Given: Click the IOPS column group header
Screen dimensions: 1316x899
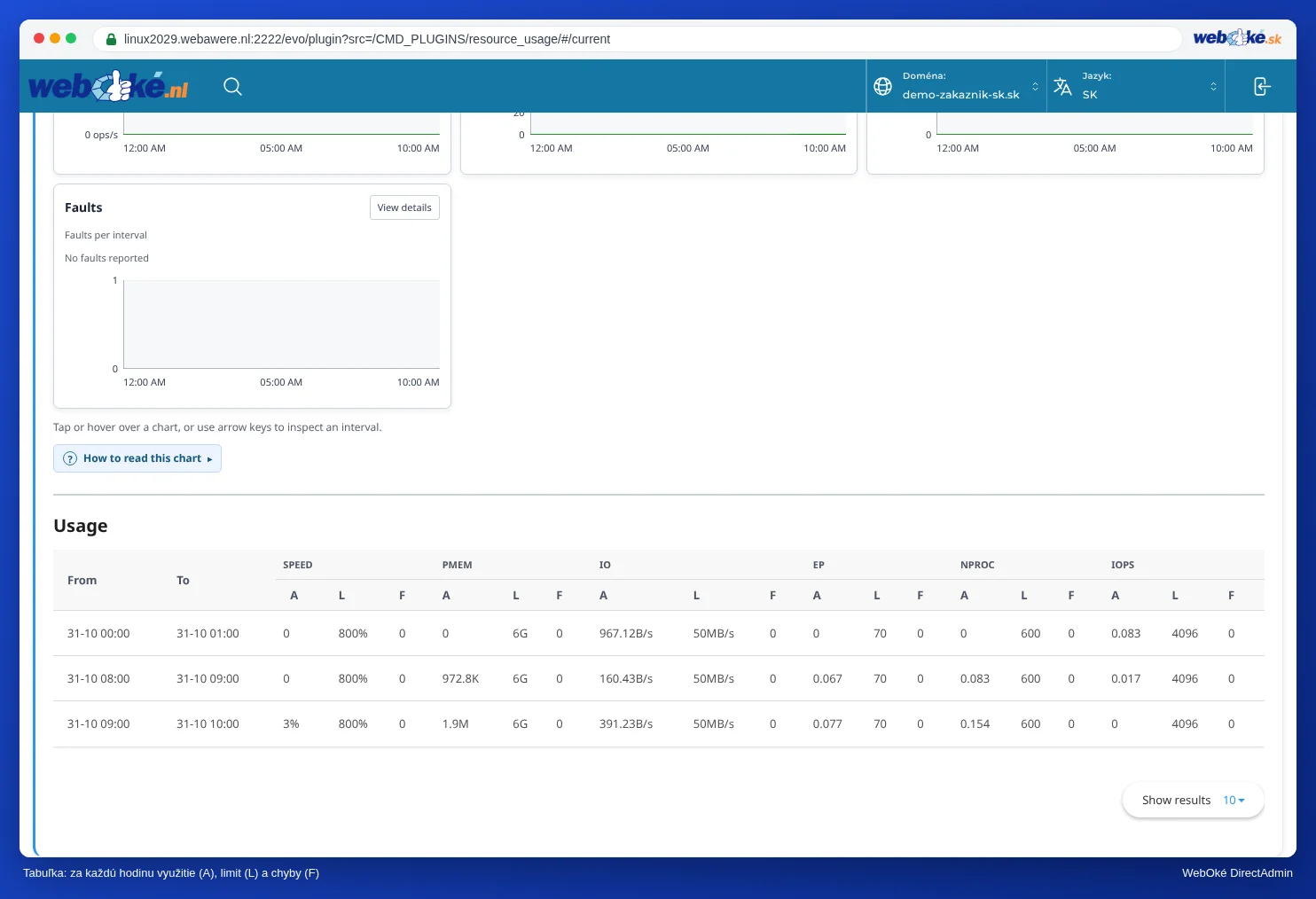Looking at the screenshot, I should 1123,565.
